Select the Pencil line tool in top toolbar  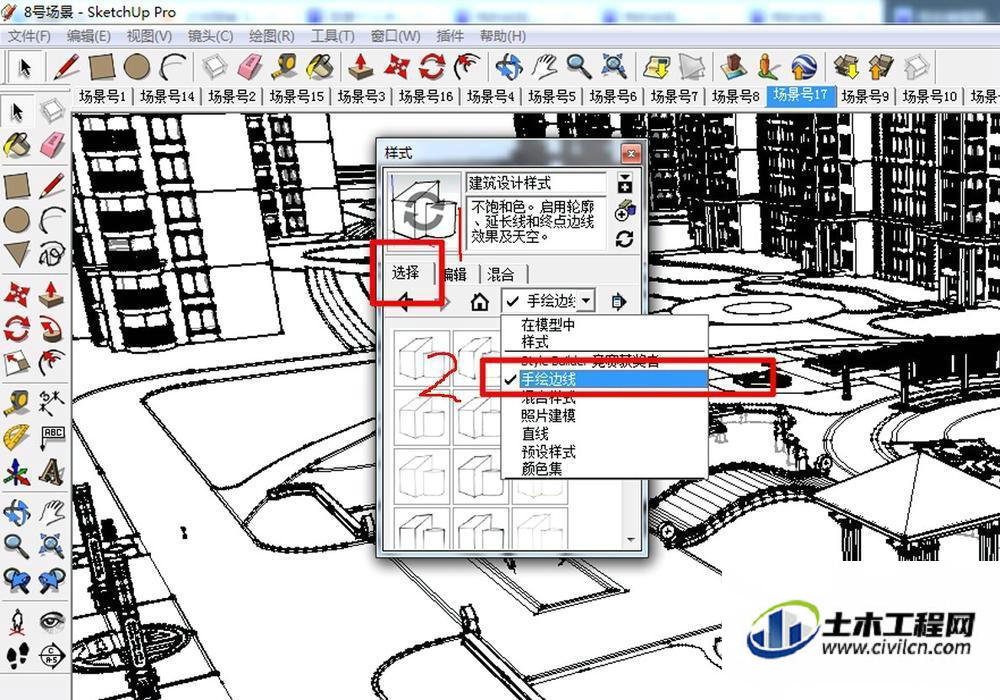click(x=66, y=66)
